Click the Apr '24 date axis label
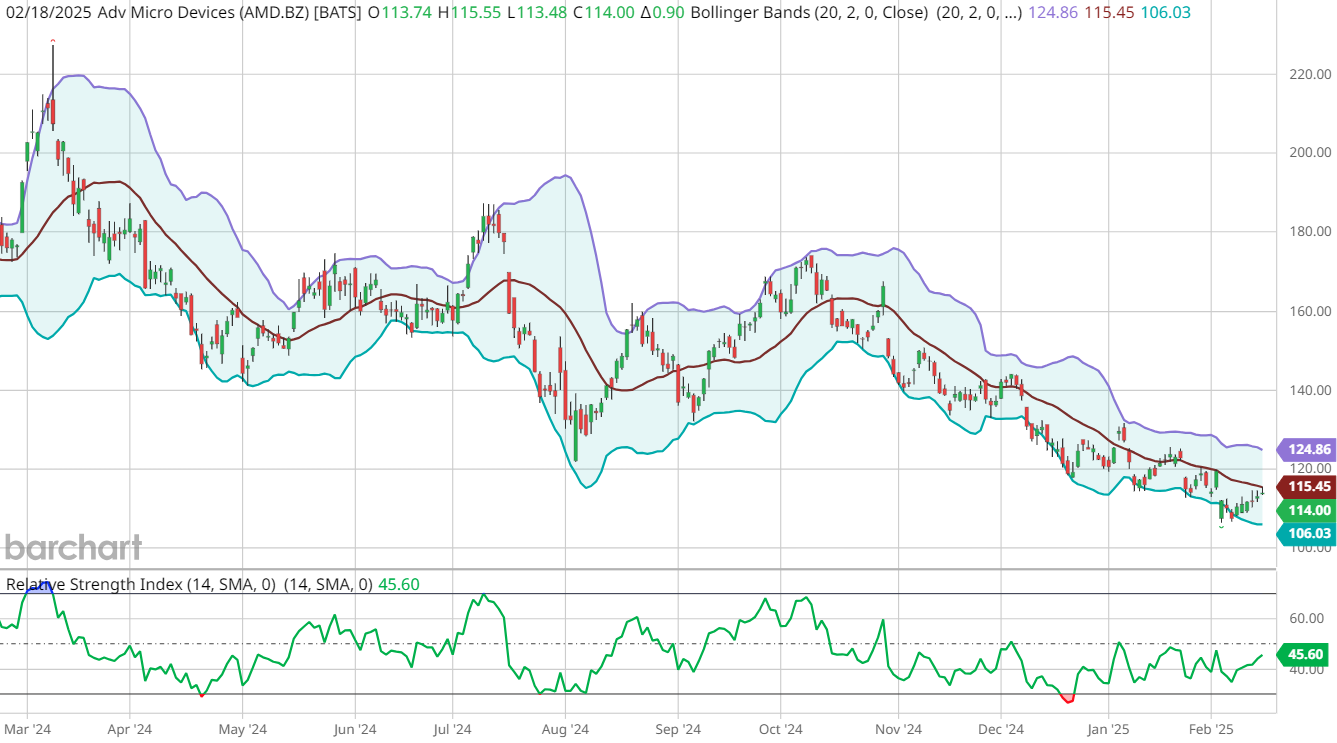Screen dimensions: 1337x743 [x=129, y=729]
